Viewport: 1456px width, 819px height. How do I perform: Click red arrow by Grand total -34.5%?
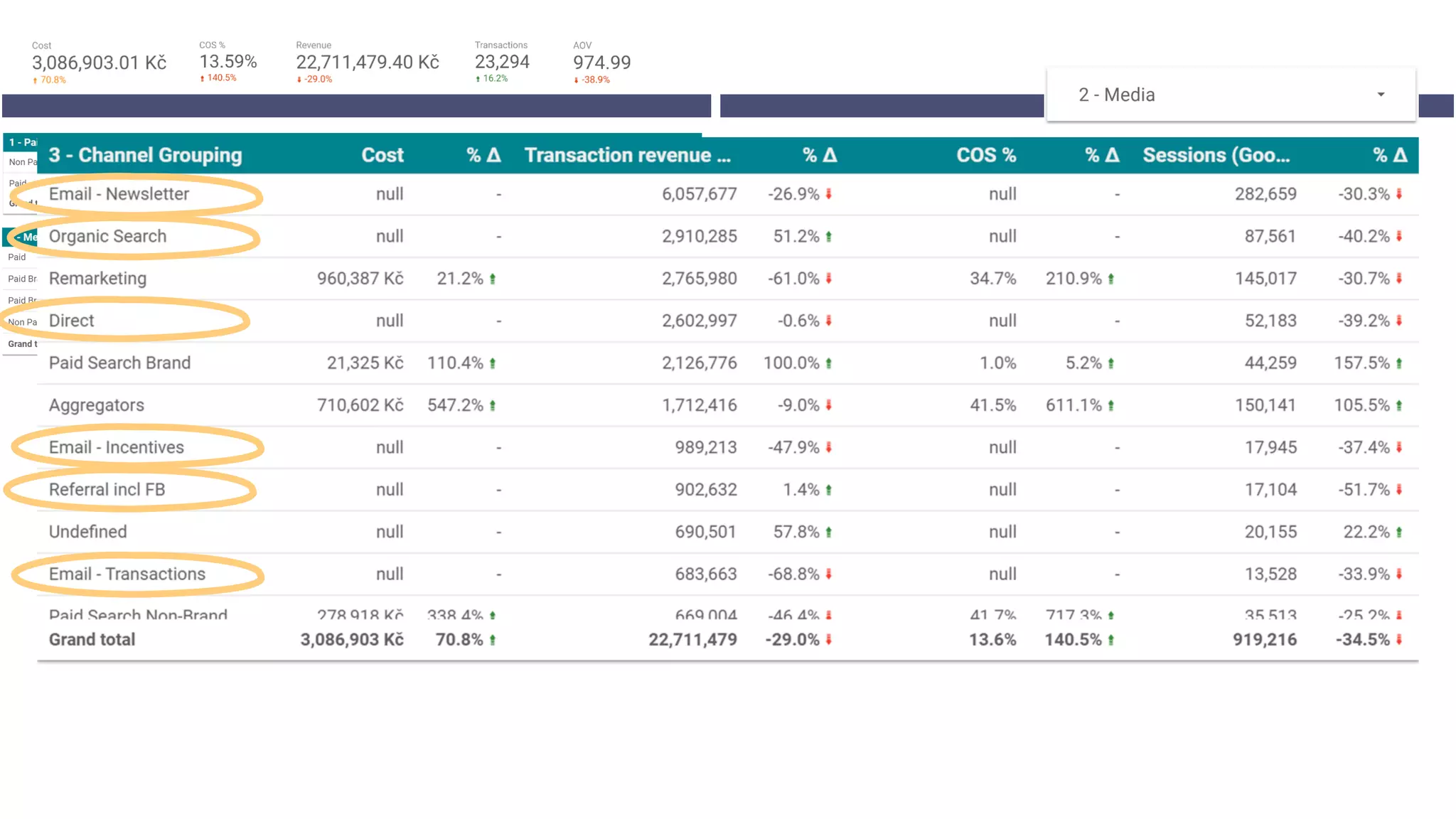[x=1399, y=640]
